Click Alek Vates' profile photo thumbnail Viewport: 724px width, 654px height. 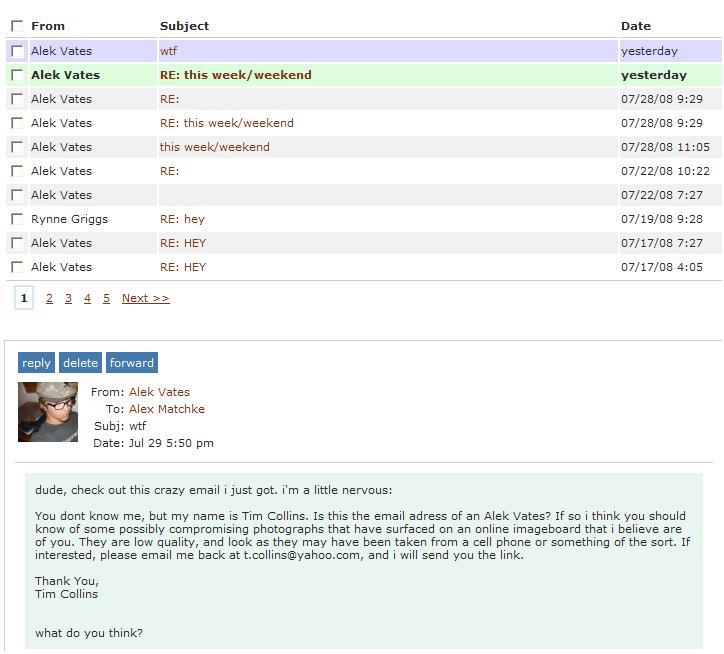(x=48, y=412)
